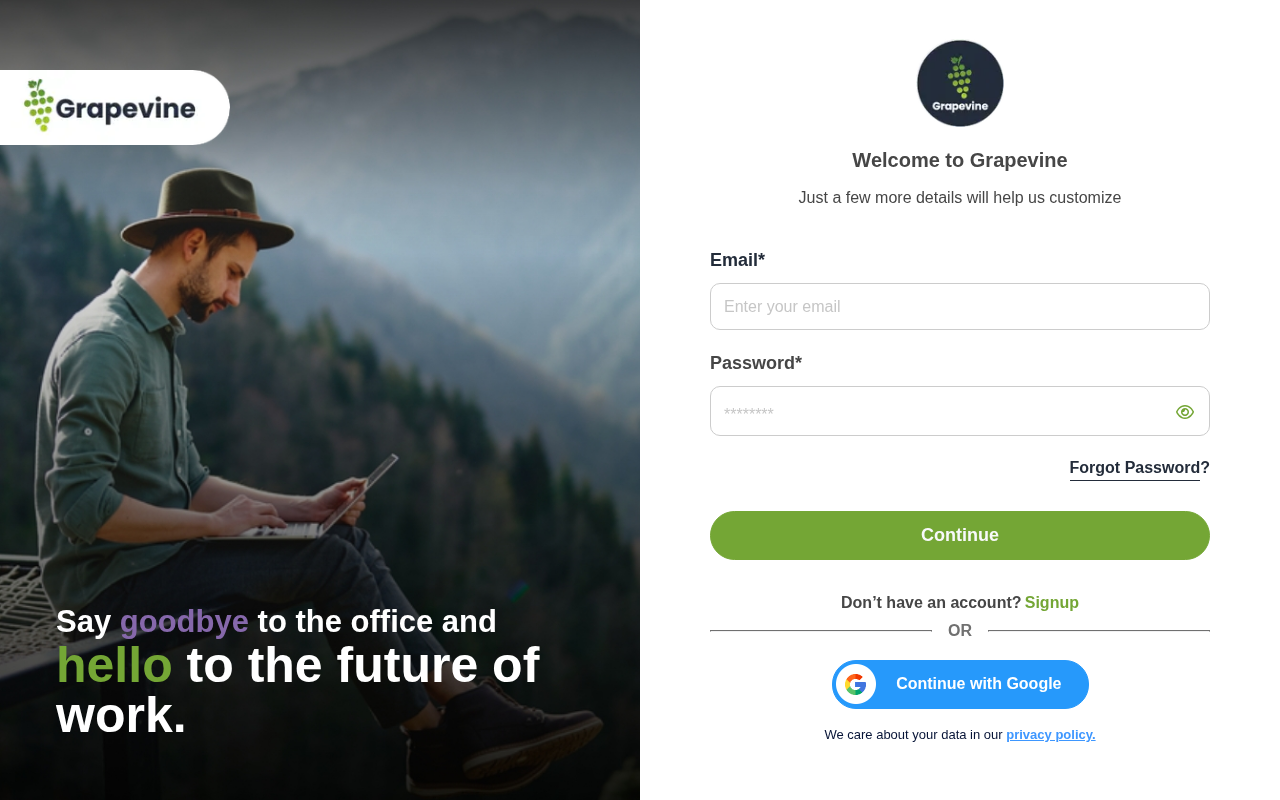Screen dimensions: 1280x800
Task: Click the green Continue button
Action: point(960,535)
